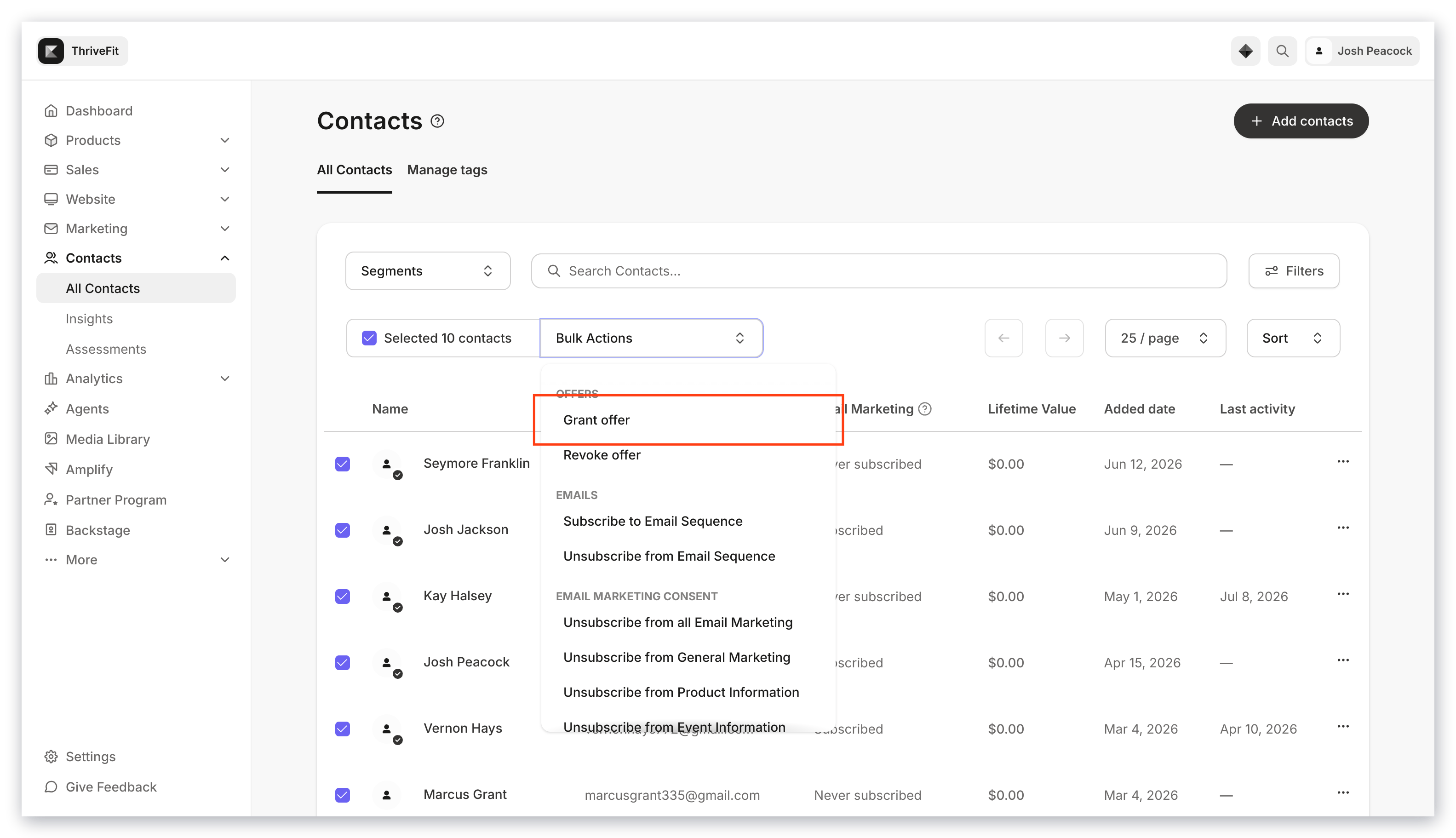Open Media Library from sidebar icon

[x=51, y=439]
